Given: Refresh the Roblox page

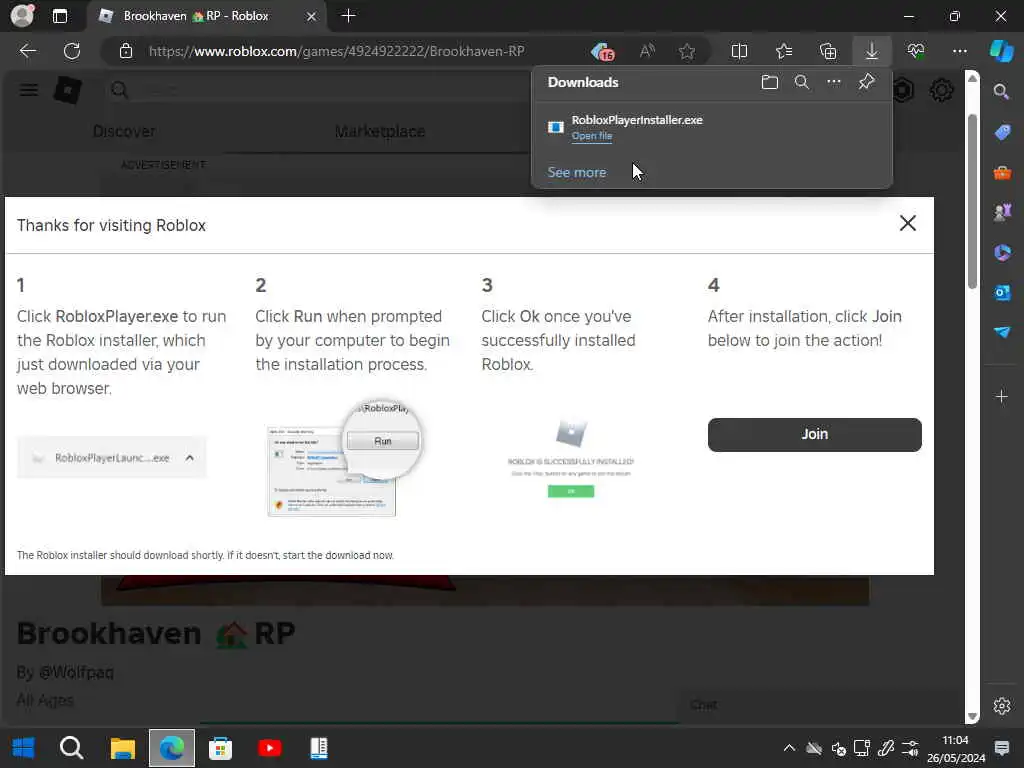Looking at the screenshot, I should pyautogui.click(x=72, y=51).
